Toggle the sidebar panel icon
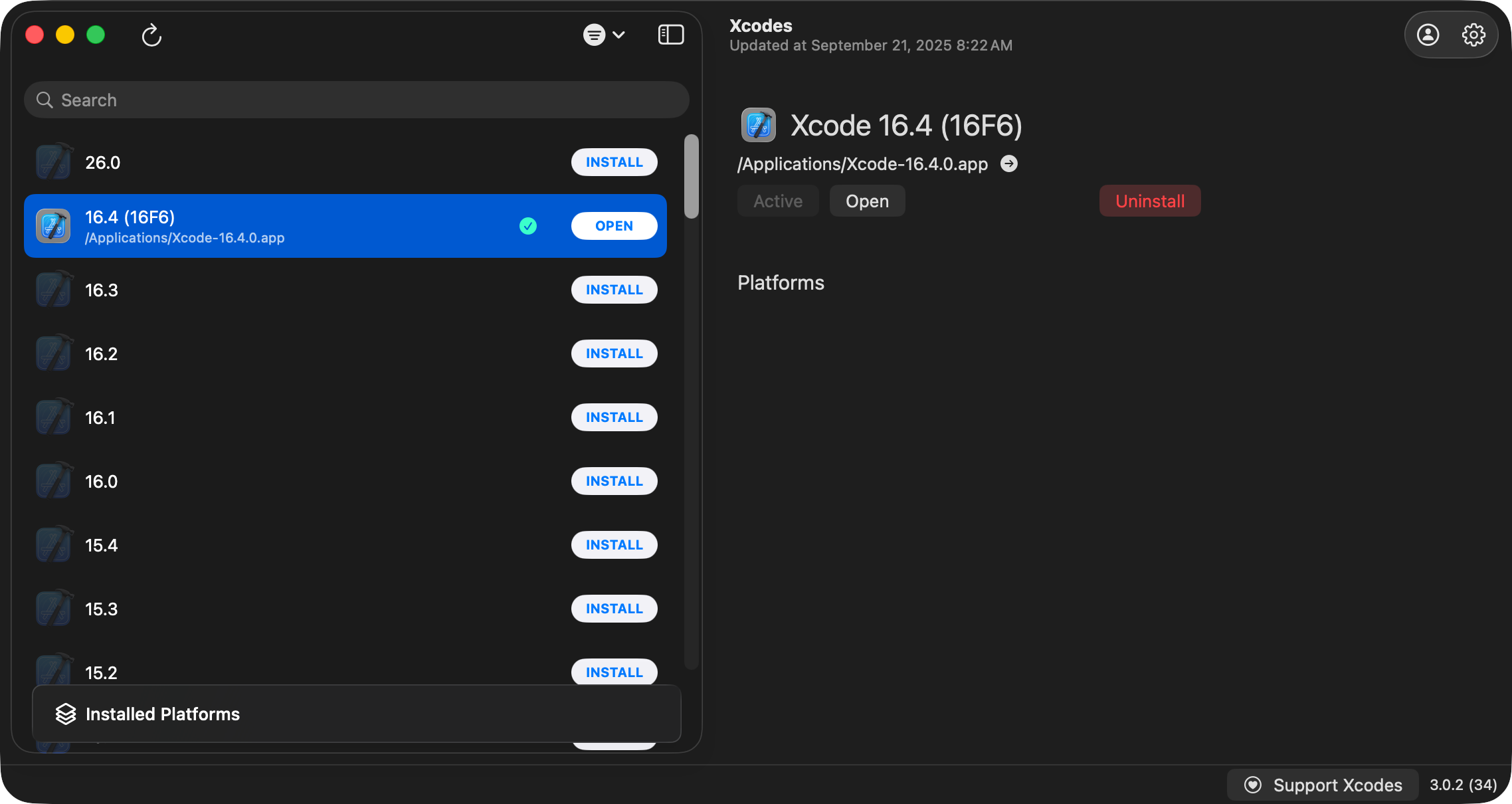The width and height of the screenshot is (1512, 804). click(670, 35)
